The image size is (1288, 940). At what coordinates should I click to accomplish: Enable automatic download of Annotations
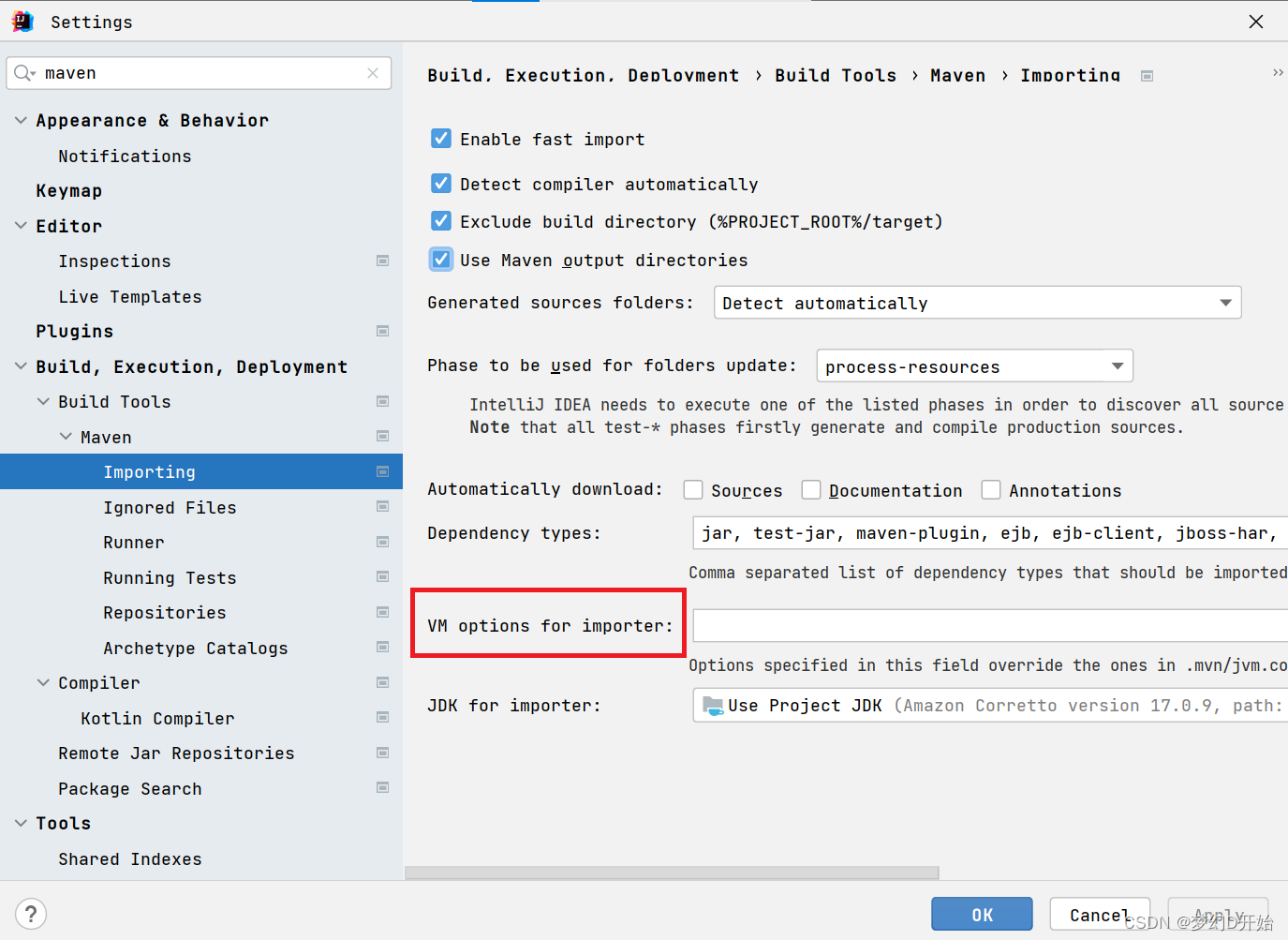tap(991, 489)
